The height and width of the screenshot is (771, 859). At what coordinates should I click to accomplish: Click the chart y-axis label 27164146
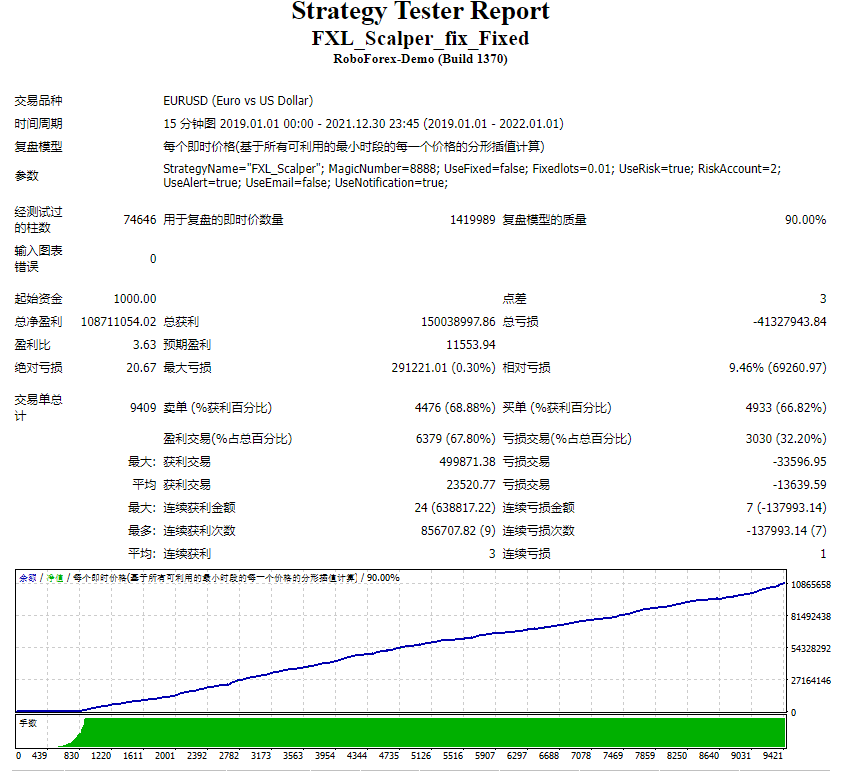[811, 681]
